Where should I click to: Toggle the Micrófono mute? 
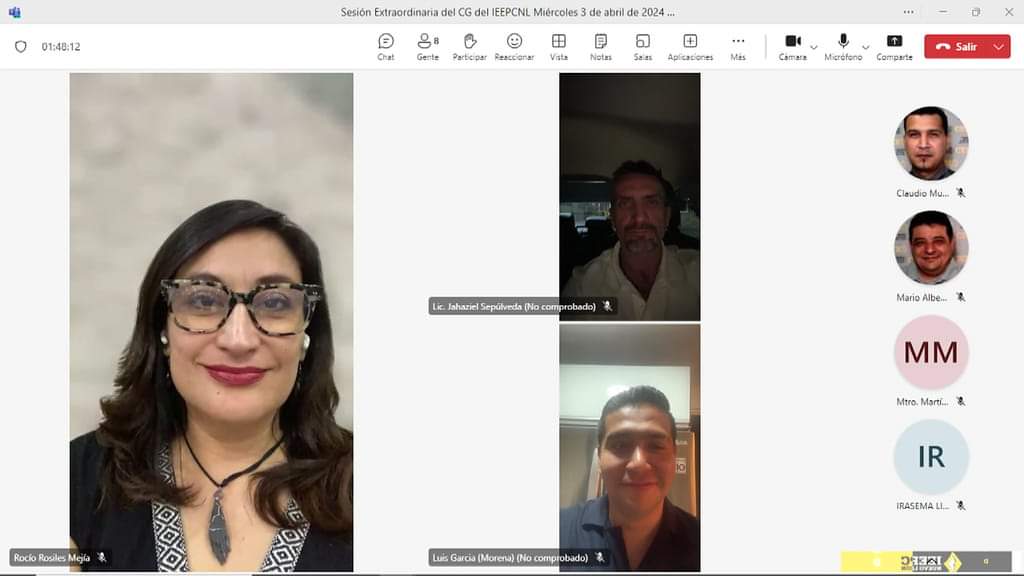click(843, 47)
